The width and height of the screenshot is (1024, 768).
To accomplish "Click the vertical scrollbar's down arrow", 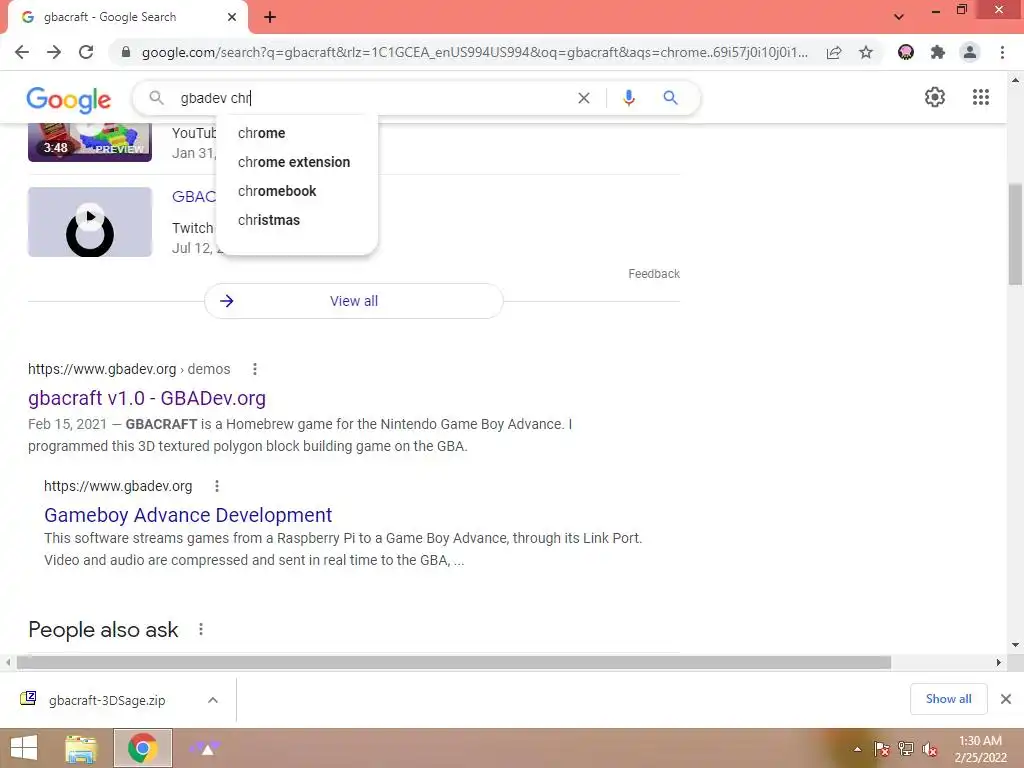I will 1015,645.
